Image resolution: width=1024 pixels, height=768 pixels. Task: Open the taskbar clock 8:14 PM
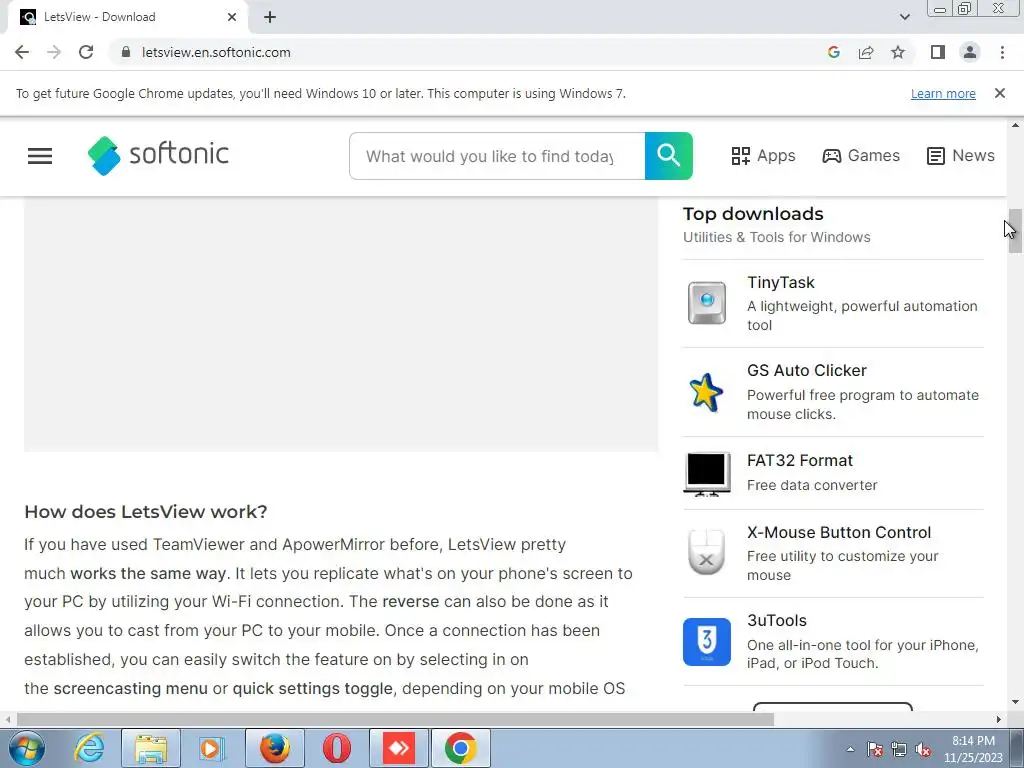point(973,749)
